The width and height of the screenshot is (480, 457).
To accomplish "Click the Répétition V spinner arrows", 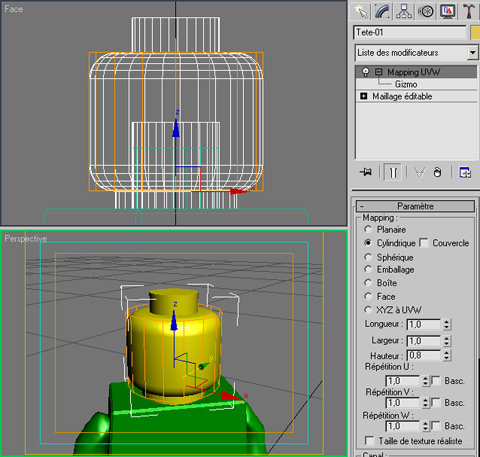I will click(x=425, y=403).
